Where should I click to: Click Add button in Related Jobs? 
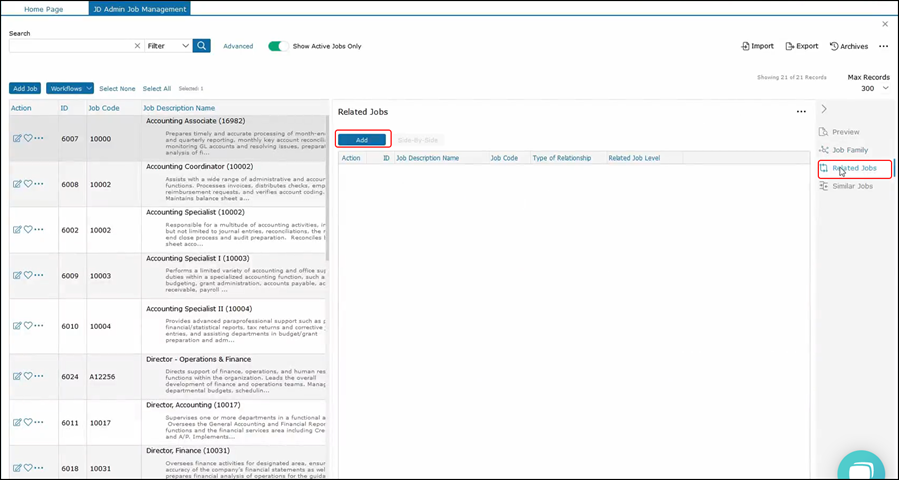tap(362, 140)
